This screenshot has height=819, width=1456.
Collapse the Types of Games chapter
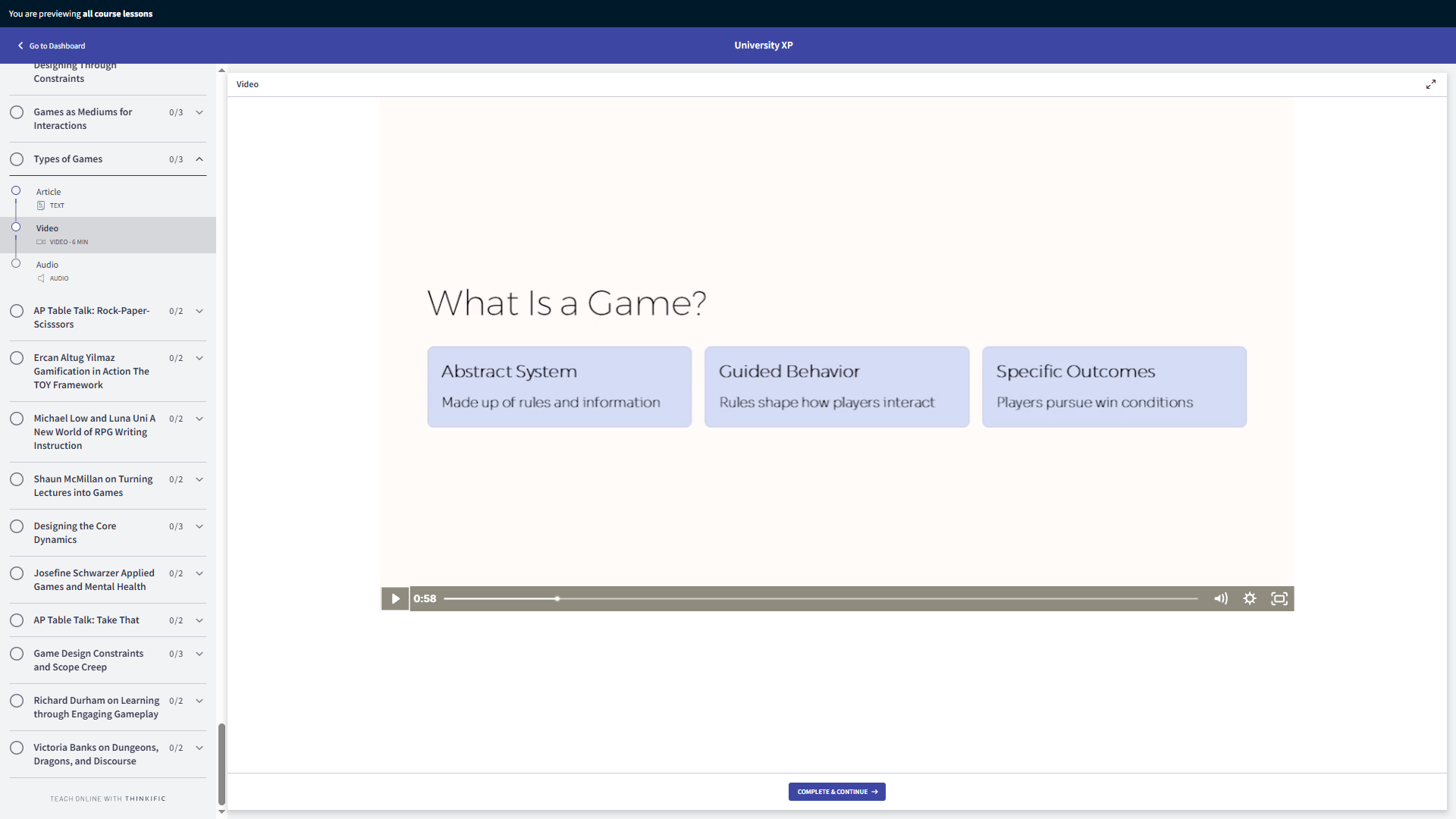click(x=199, y=159)
